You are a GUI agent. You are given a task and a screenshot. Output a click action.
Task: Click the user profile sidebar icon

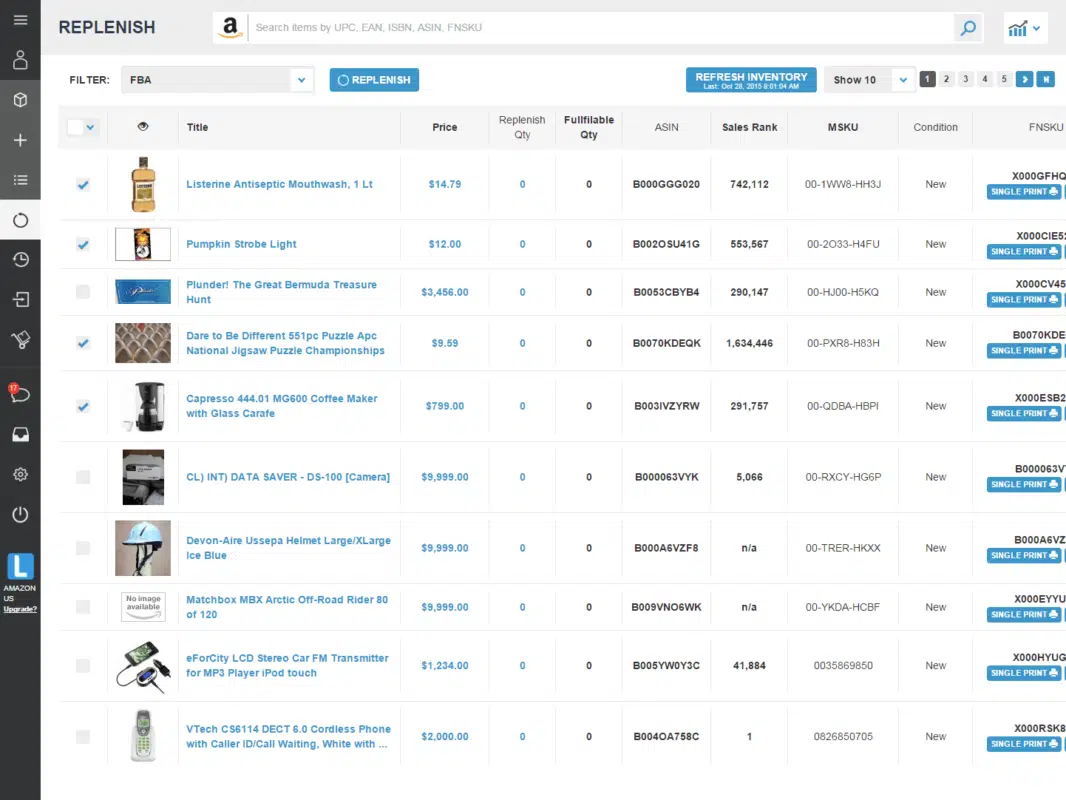[x=20, y=60]
